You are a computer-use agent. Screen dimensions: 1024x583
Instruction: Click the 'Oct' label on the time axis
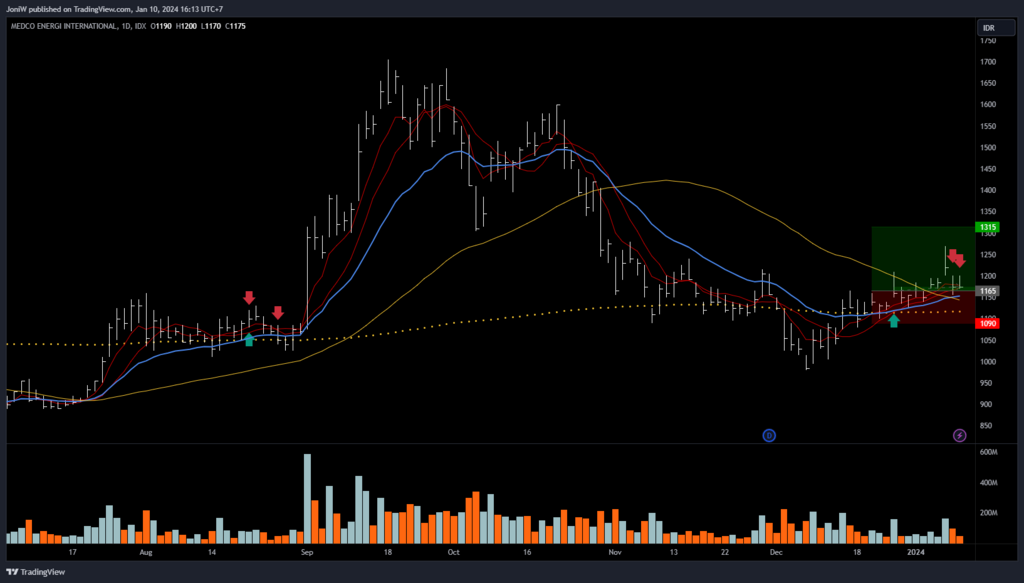click(x=453, y=551)
